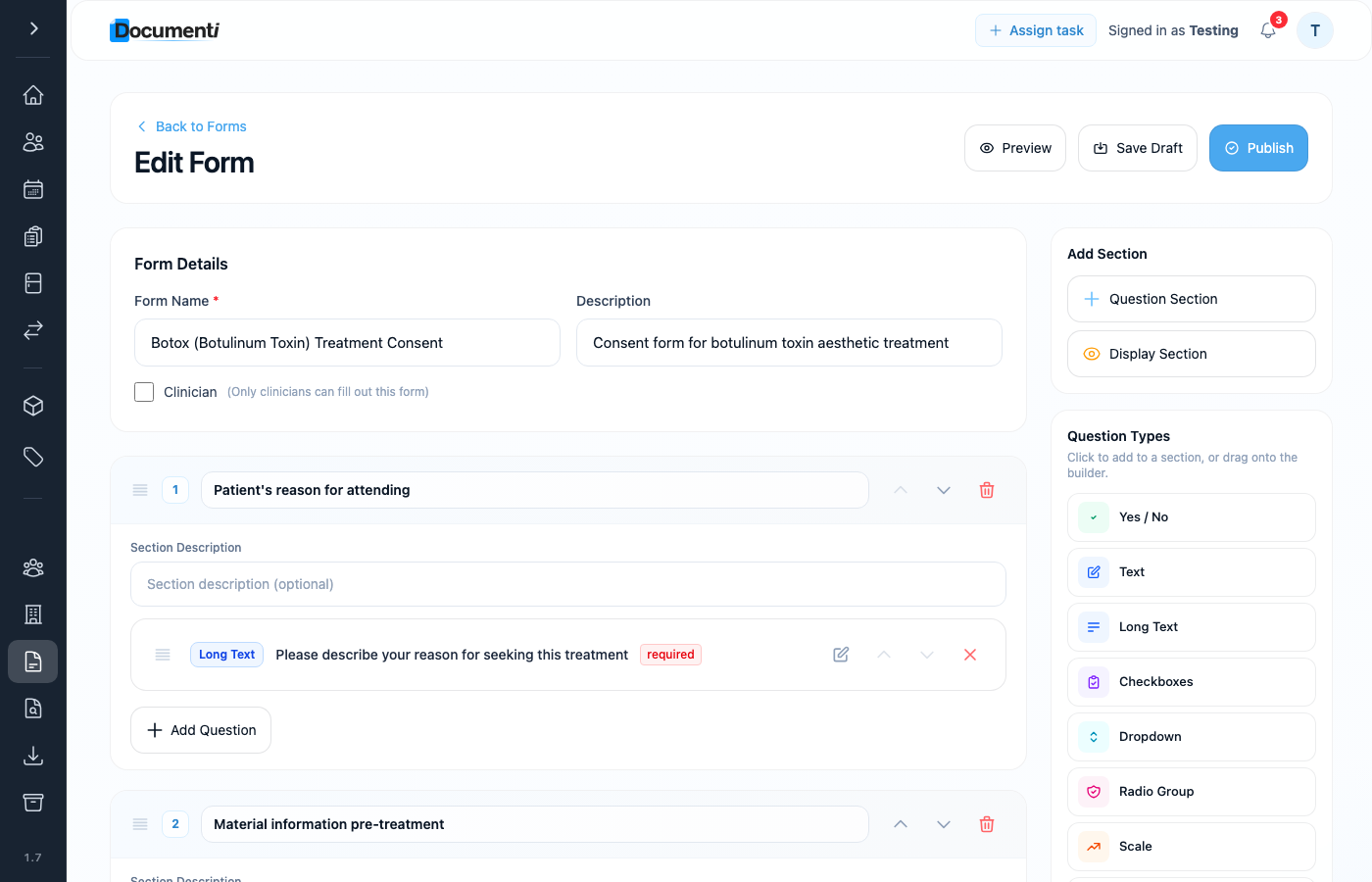
Task: Toggle the Clinician checkbox
Action: (144, 392)
